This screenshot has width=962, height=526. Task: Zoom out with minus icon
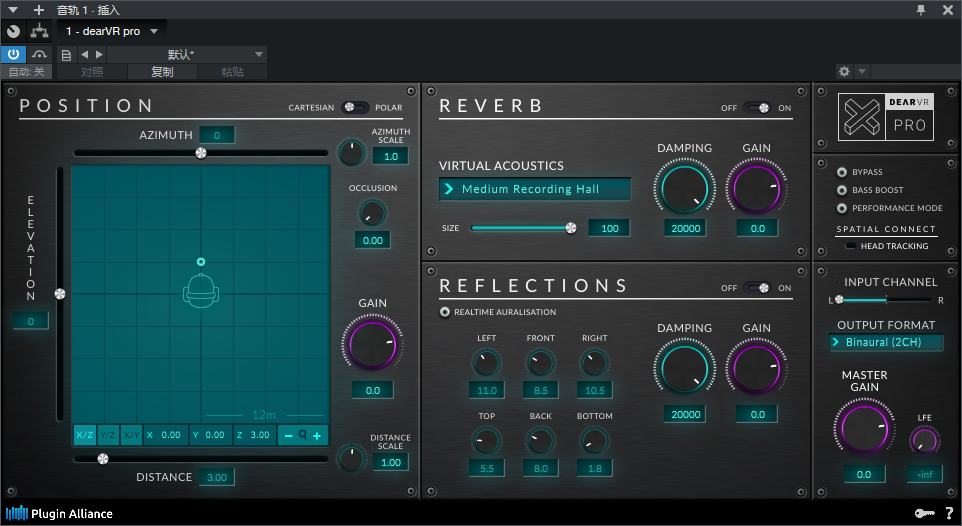[288, 435]
